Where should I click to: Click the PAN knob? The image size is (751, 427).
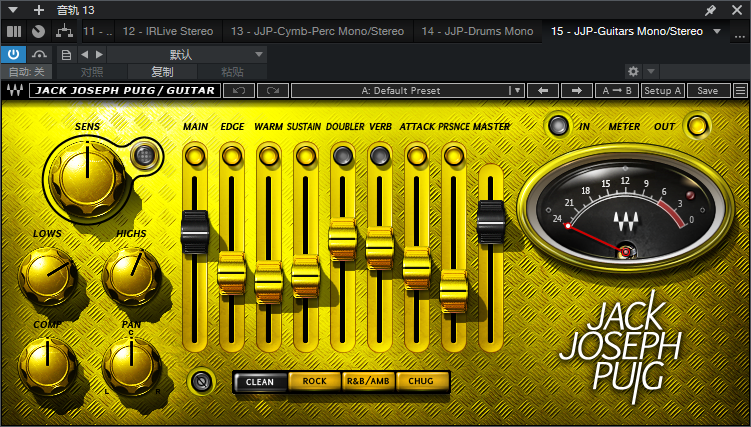point(132,366)
